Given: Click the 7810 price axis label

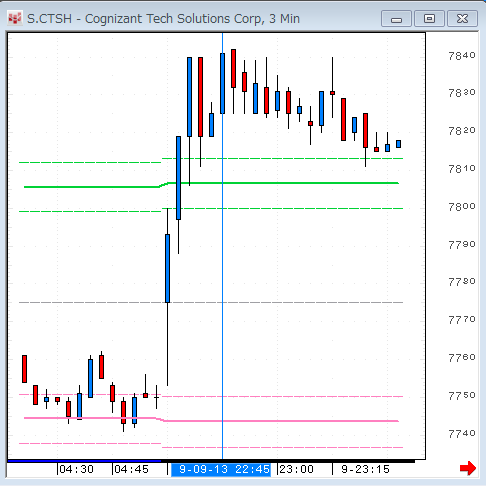Looking at the screenshot, I should point(462,169).
